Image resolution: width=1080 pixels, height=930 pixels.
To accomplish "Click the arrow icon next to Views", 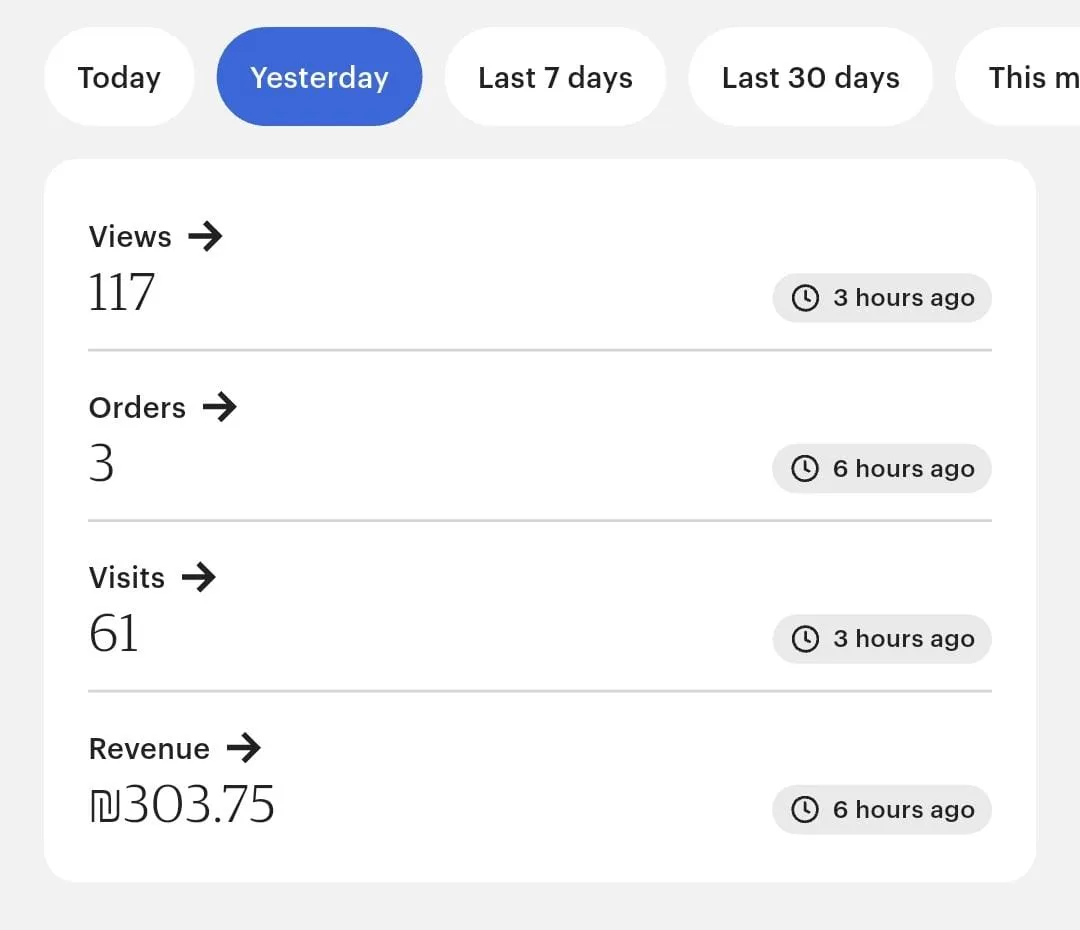I will click(x=205, y=237).
